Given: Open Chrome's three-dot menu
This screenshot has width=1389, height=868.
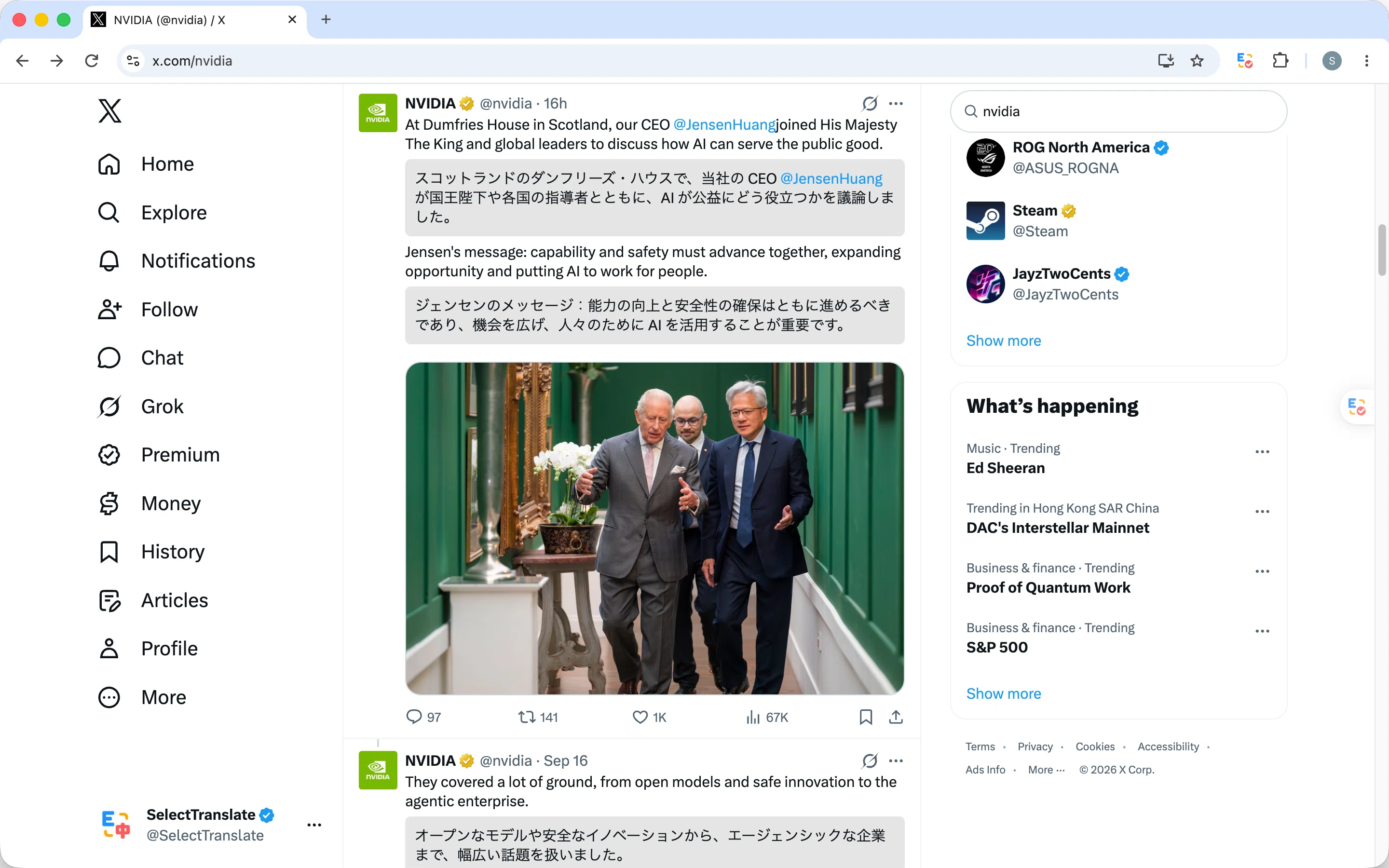Looking at the screenshot, I should (x=1367, y=61).
